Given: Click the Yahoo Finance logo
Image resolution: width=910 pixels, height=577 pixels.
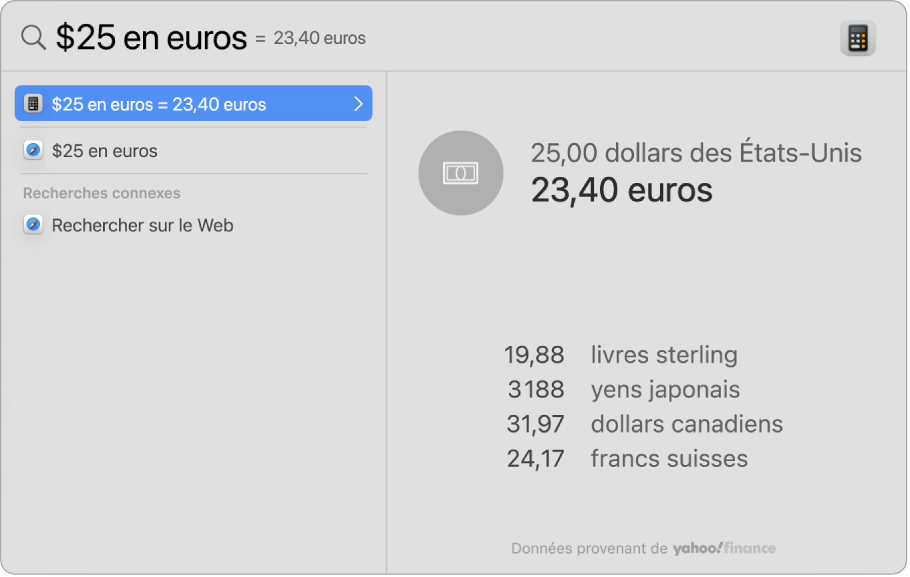Looking at the screenshot, I should 723,548.
